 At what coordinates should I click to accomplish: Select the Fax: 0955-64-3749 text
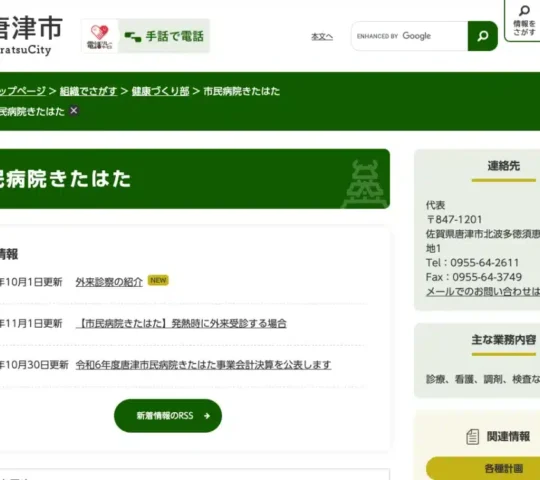click(474, 277)
